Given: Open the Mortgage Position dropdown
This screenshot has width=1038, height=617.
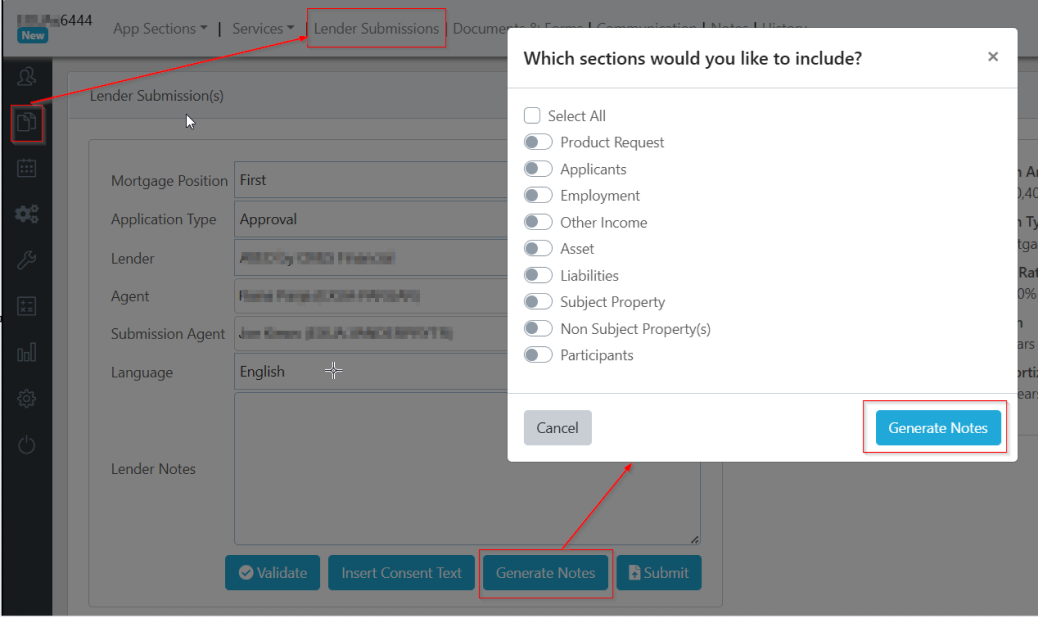Looking at the screenshot, I should pos(370,180).
